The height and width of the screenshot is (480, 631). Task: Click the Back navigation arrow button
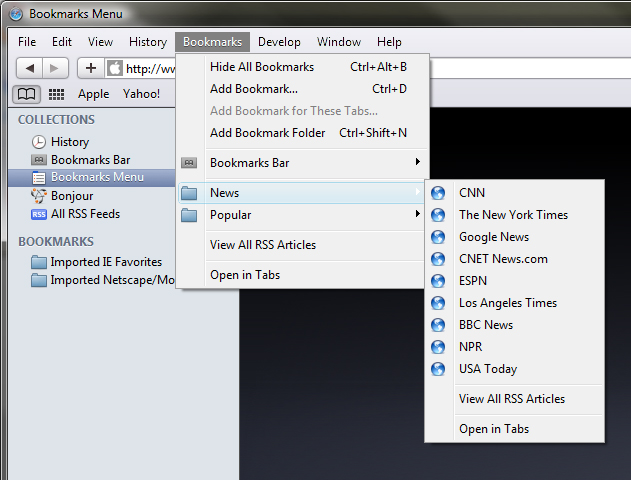(29, 68)
